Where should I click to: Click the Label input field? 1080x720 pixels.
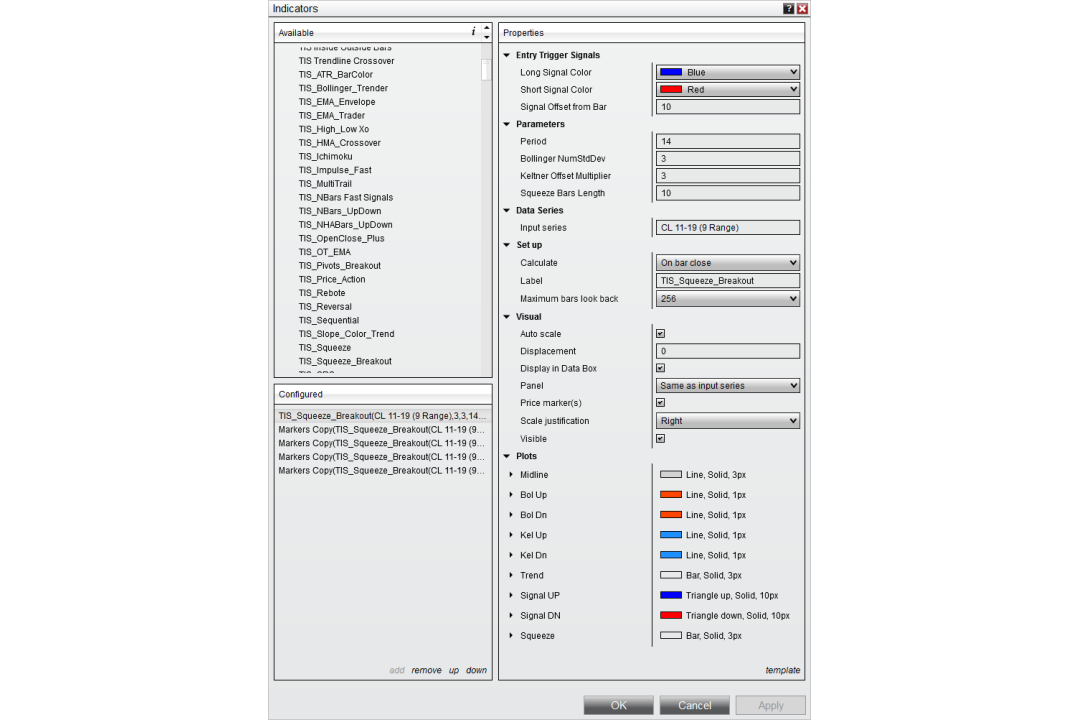pyautogui.click(x=727, y=280)
